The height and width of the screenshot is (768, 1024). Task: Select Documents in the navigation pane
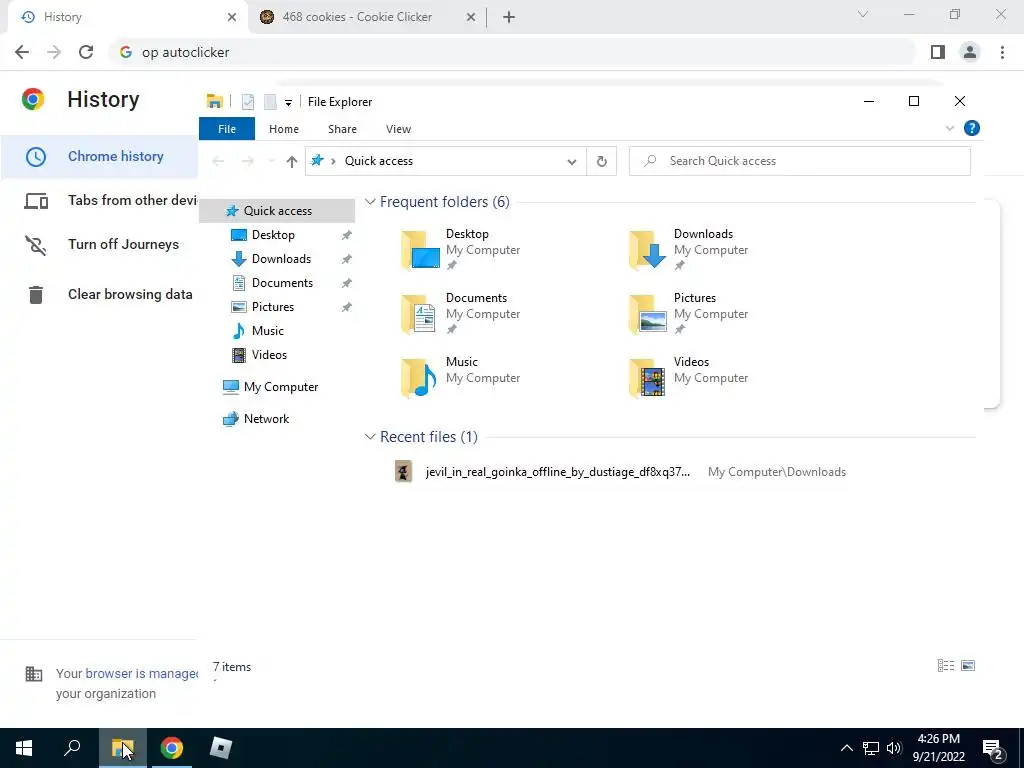[282, 283]
